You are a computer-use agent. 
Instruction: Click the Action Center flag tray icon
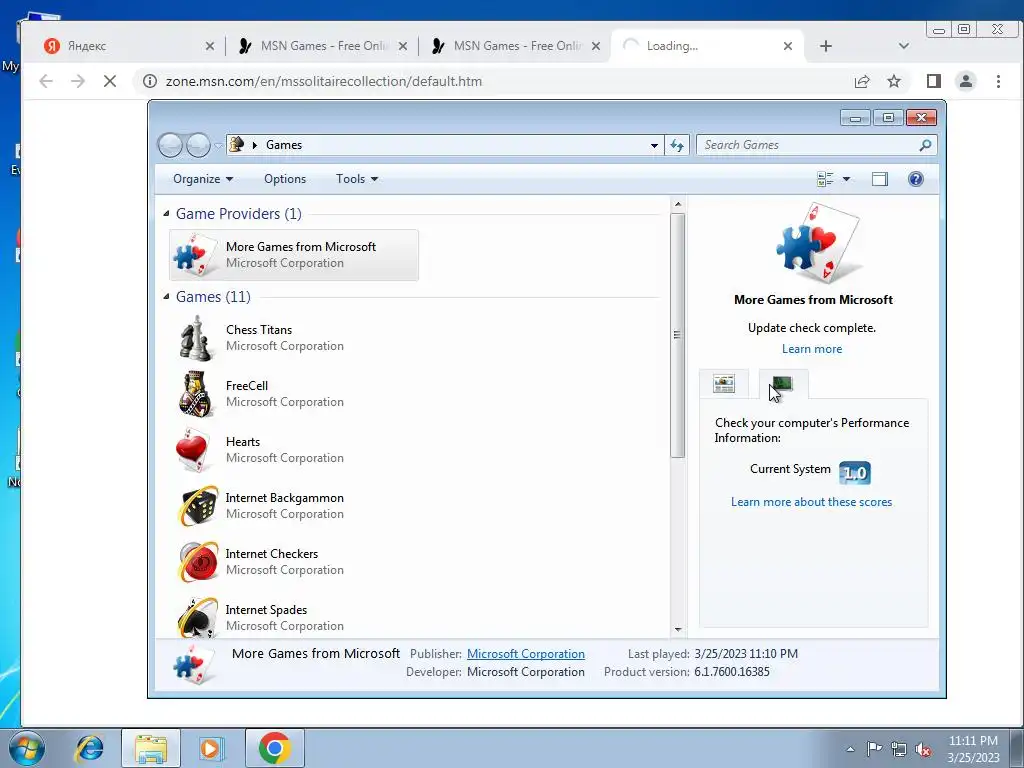point(874,749)
